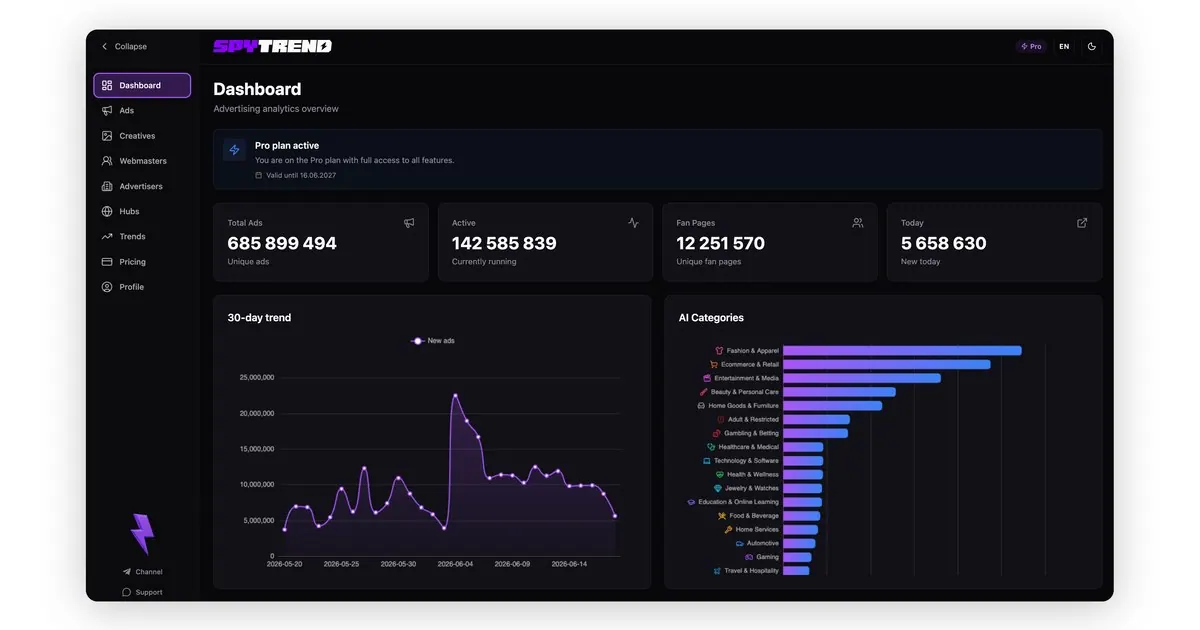Go to Ads in the sidebar

[x=142, y=110]
